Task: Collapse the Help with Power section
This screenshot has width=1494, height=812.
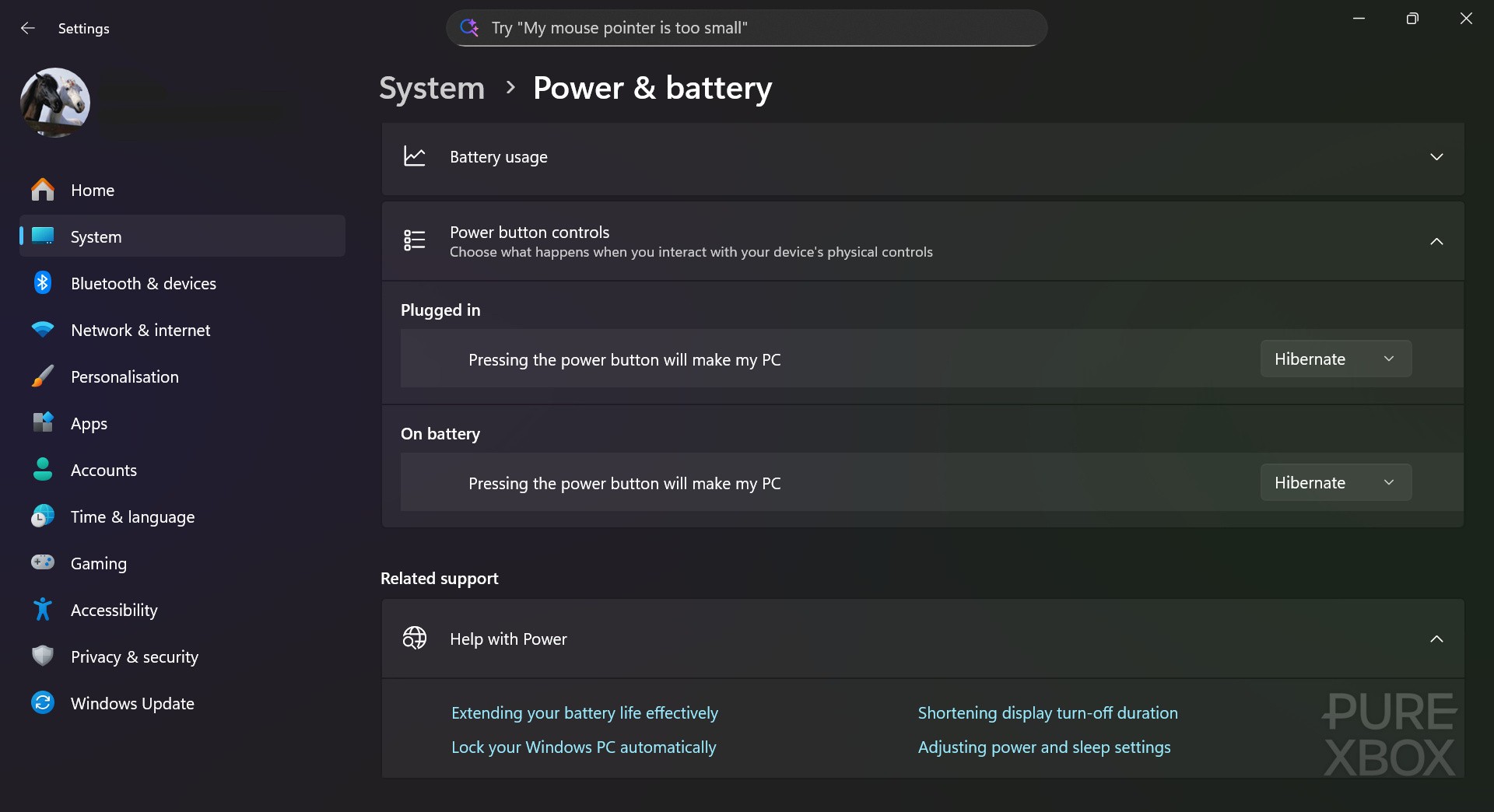Action: (x=1436, y=639)
